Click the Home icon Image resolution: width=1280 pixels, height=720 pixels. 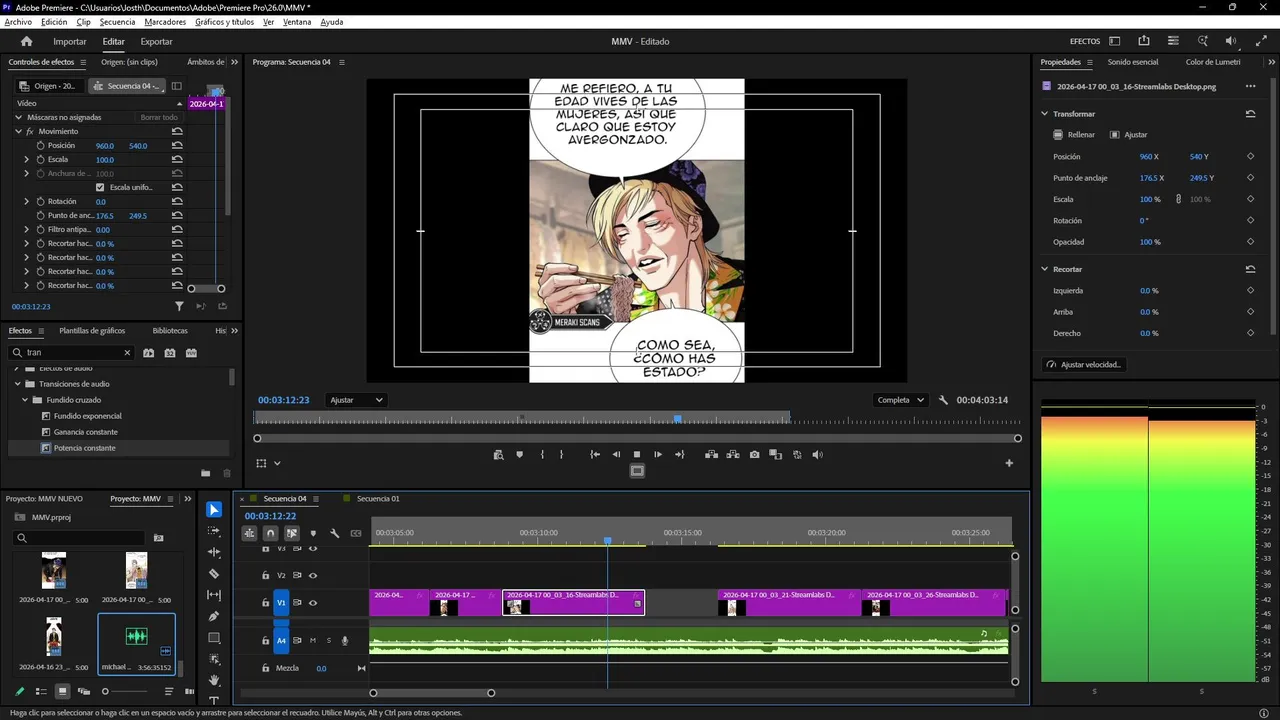(27, 42)
